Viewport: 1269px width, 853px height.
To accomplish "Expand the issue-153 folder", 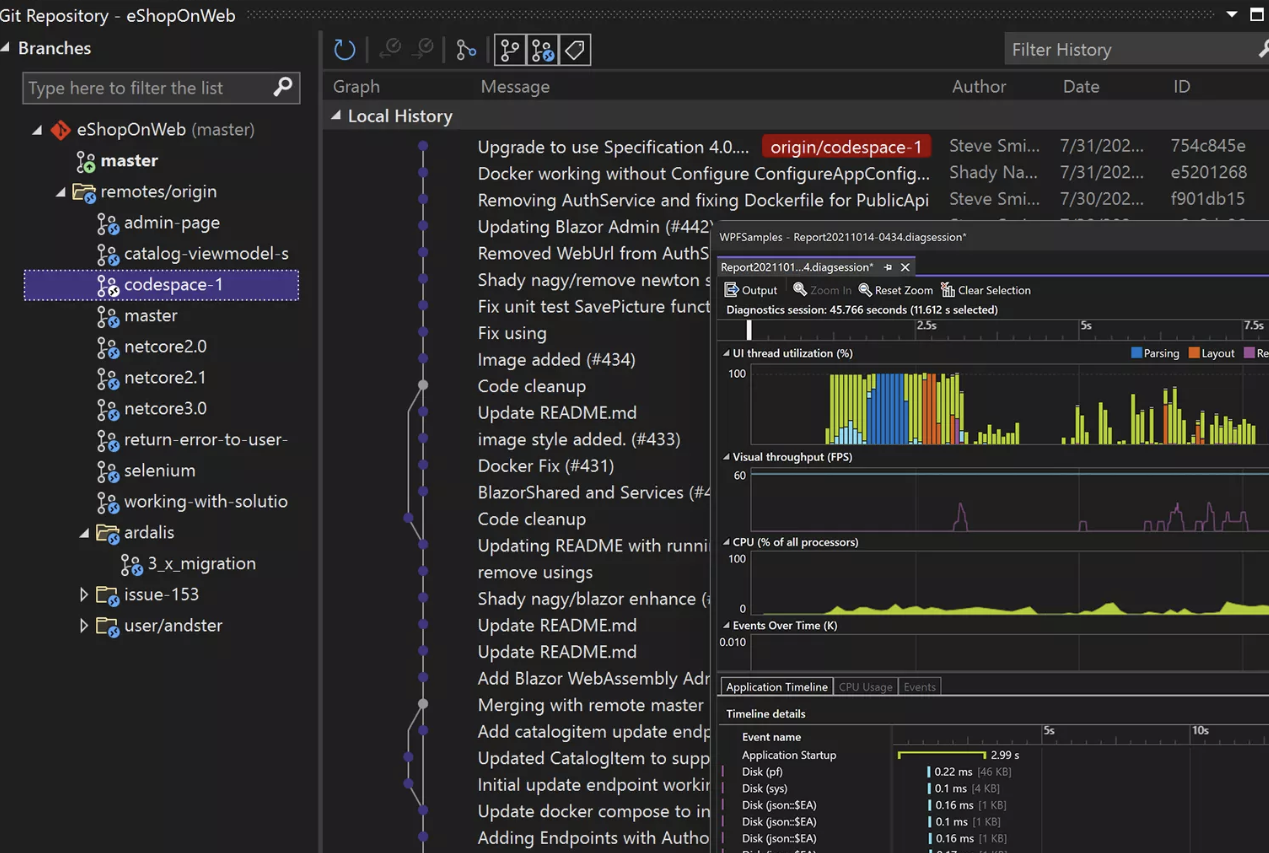I will click(x=84, y=595).
